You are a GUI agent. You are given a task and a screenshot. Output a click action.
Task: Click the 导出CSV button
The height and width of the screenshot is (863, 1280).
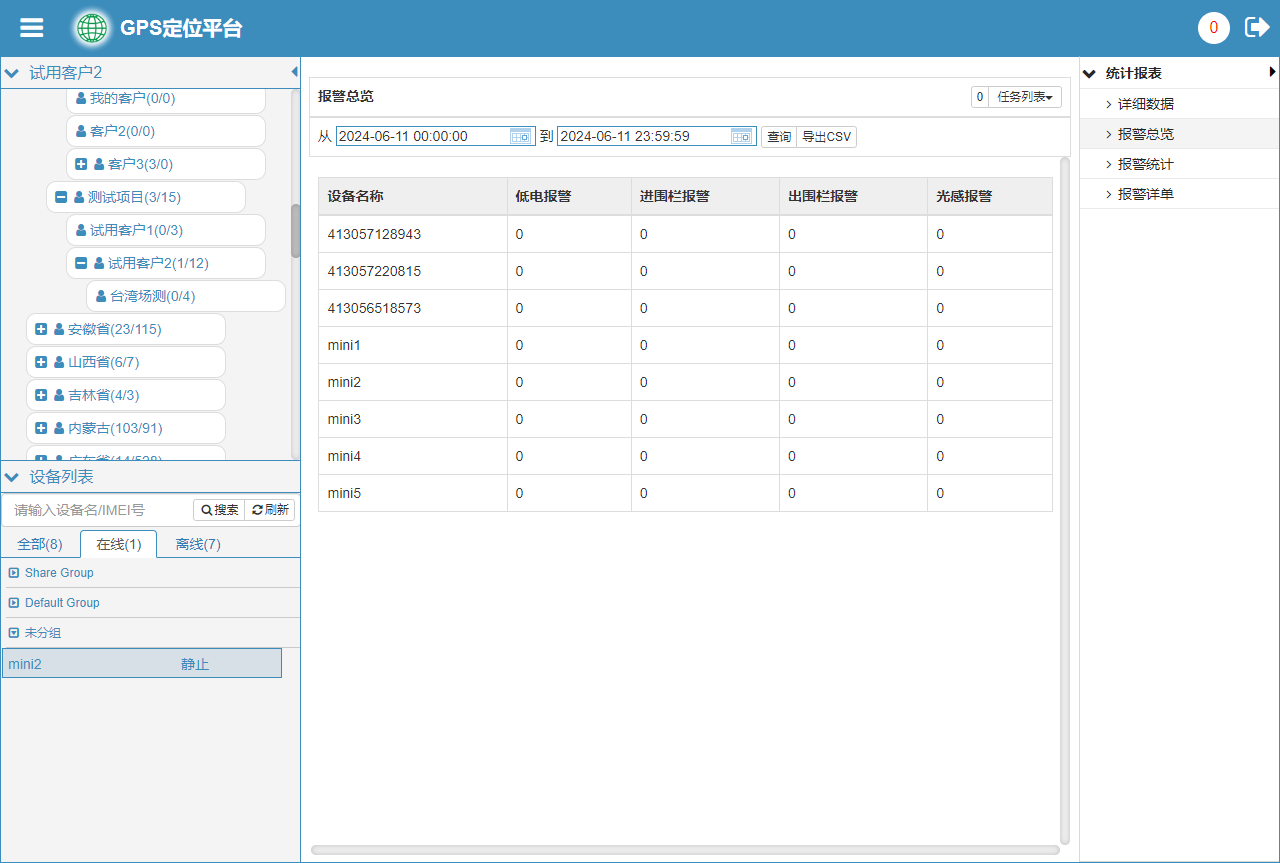pos(826,137)
